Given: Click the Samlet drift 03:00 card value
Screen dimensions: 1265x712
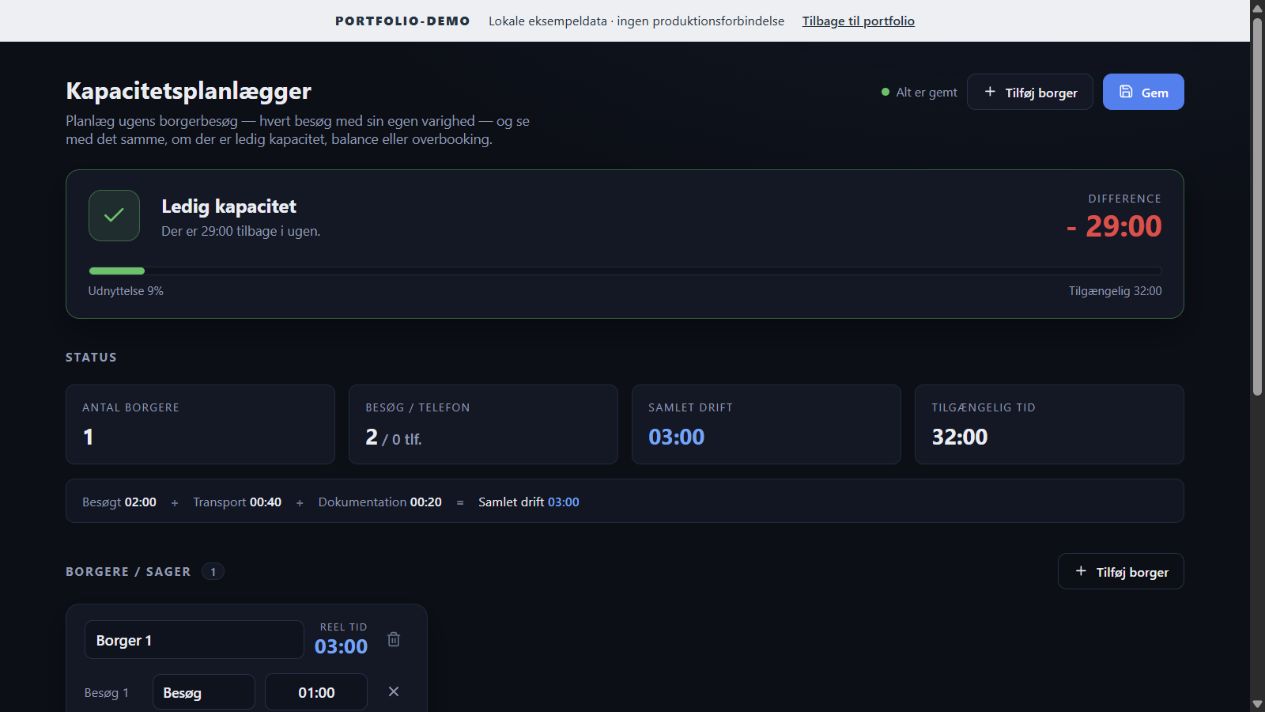Looking at the screenshot, I should click(x=676, y=437).
